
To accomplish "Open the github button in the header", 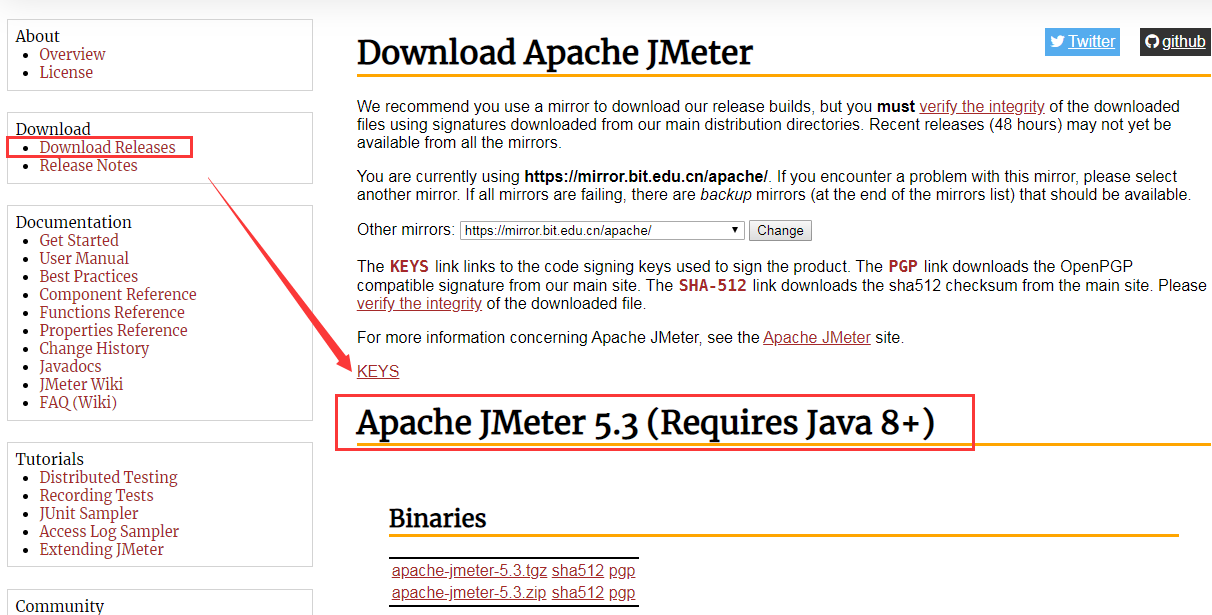I will (x=1175, y=41).
